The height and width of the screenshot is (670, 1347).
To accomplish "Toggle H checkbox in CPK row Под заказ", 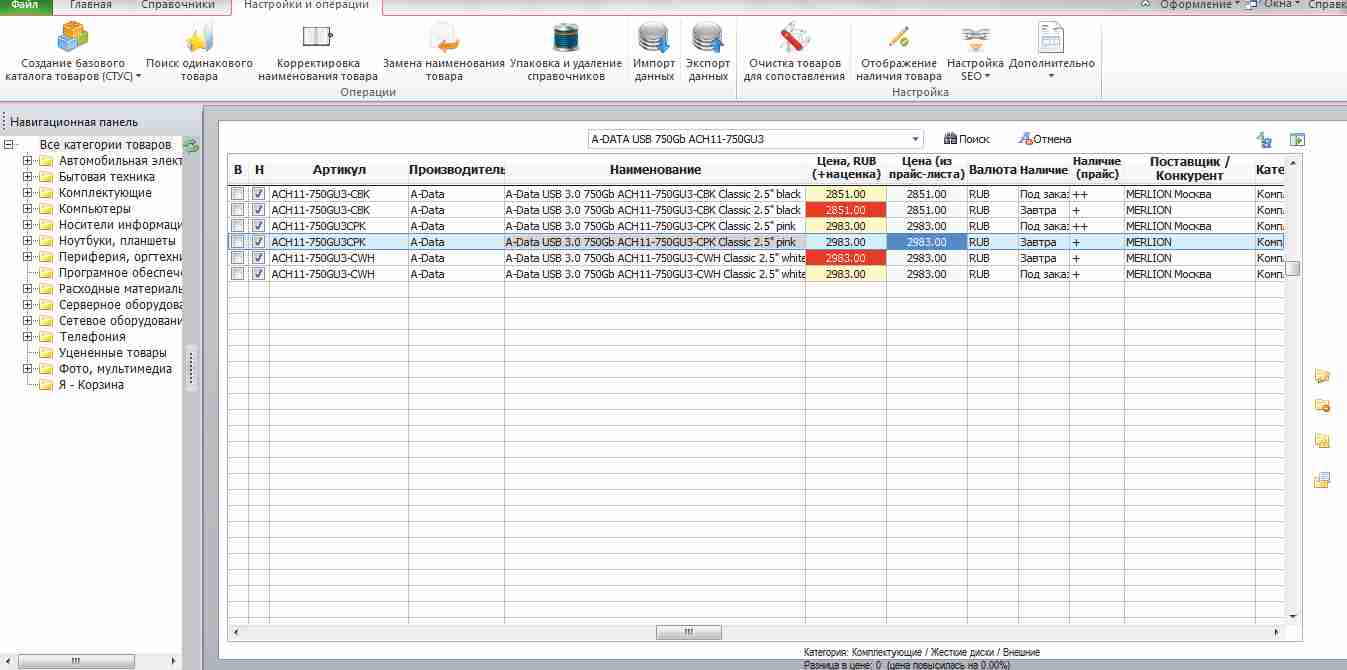I will (x=259, y=226).
